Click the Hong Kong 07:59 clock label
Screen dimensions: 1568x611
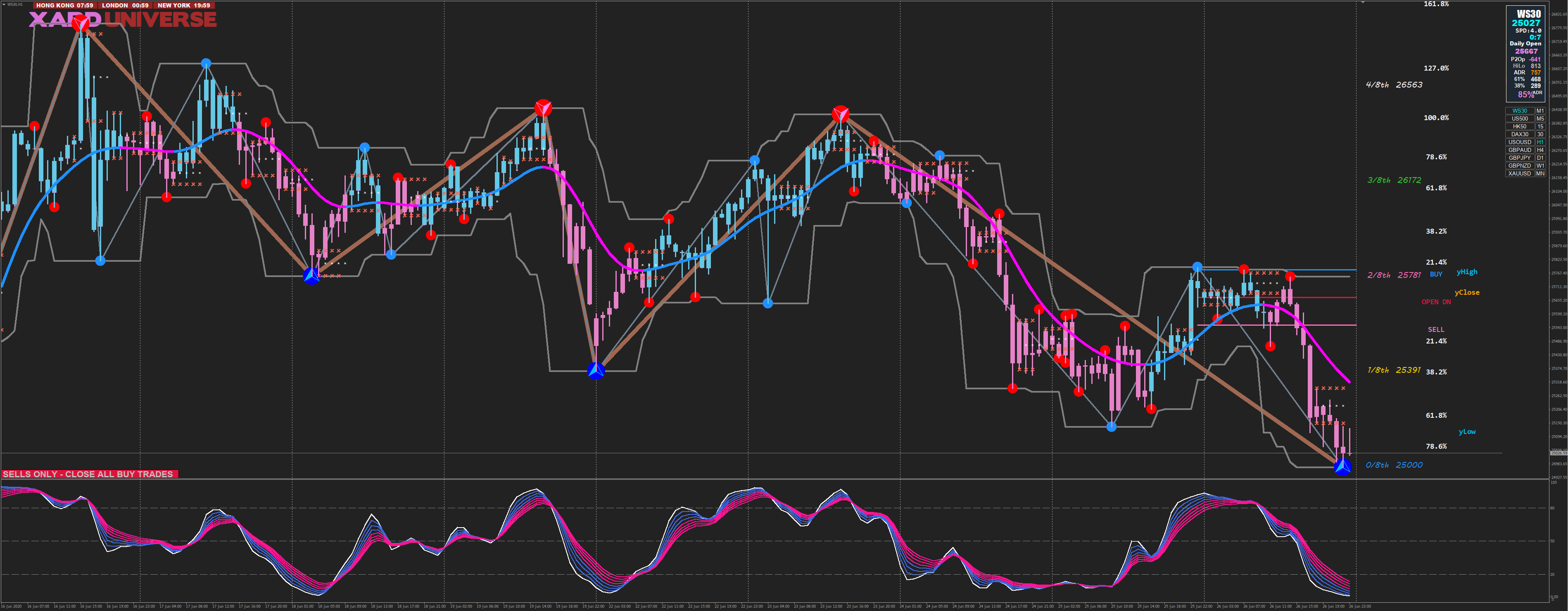tap(64, 5)
